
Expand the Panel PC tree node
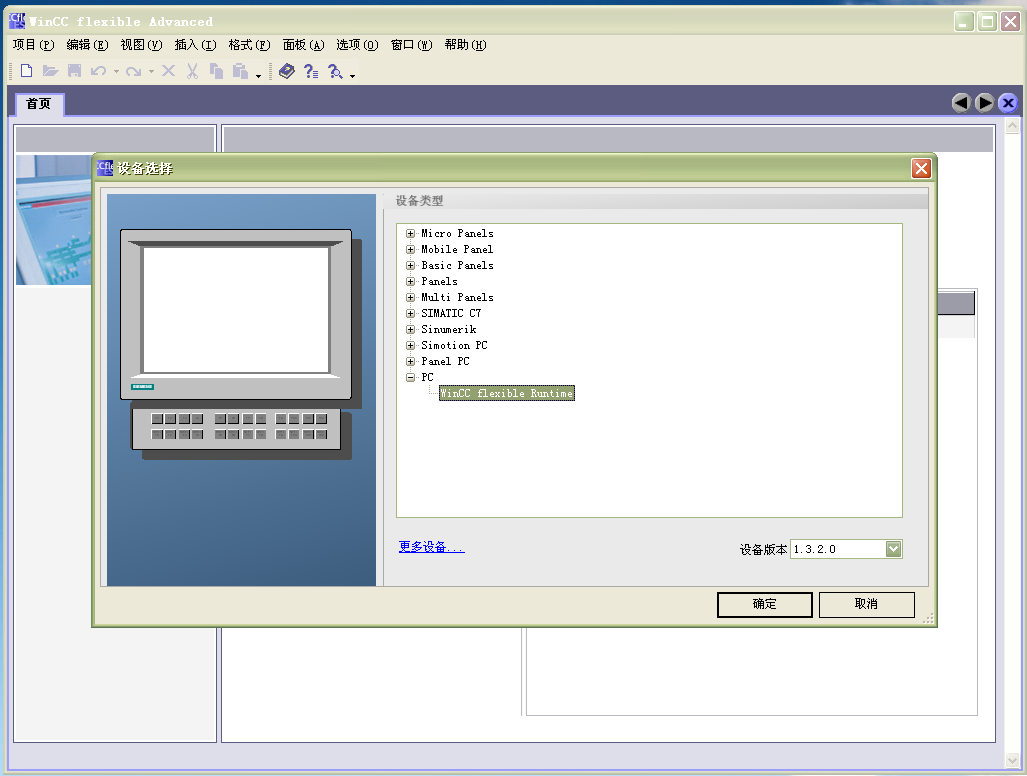(x=411, y=361)
